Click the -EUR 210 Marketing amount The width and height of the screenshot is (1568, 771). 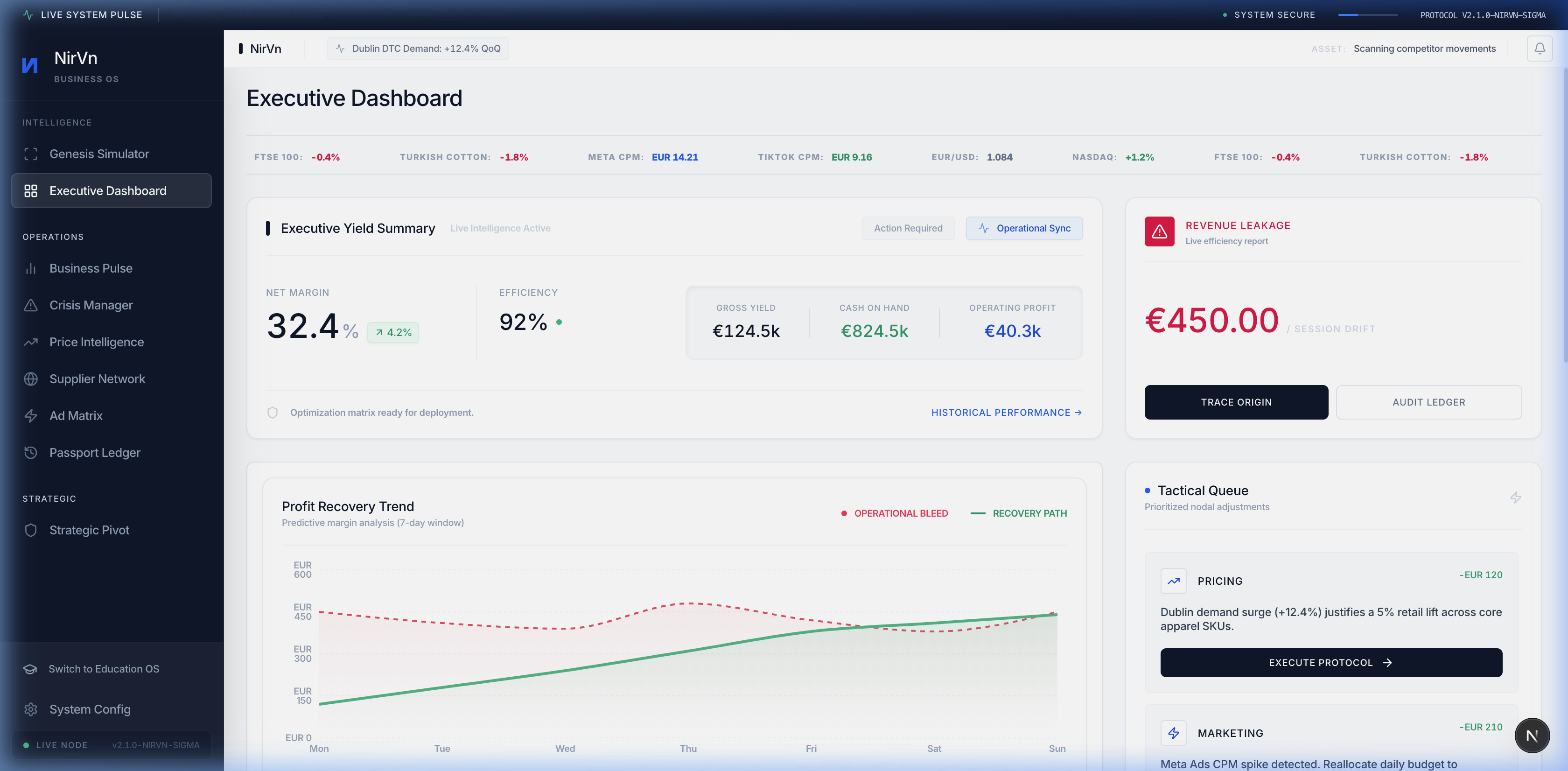point(1481,727)
